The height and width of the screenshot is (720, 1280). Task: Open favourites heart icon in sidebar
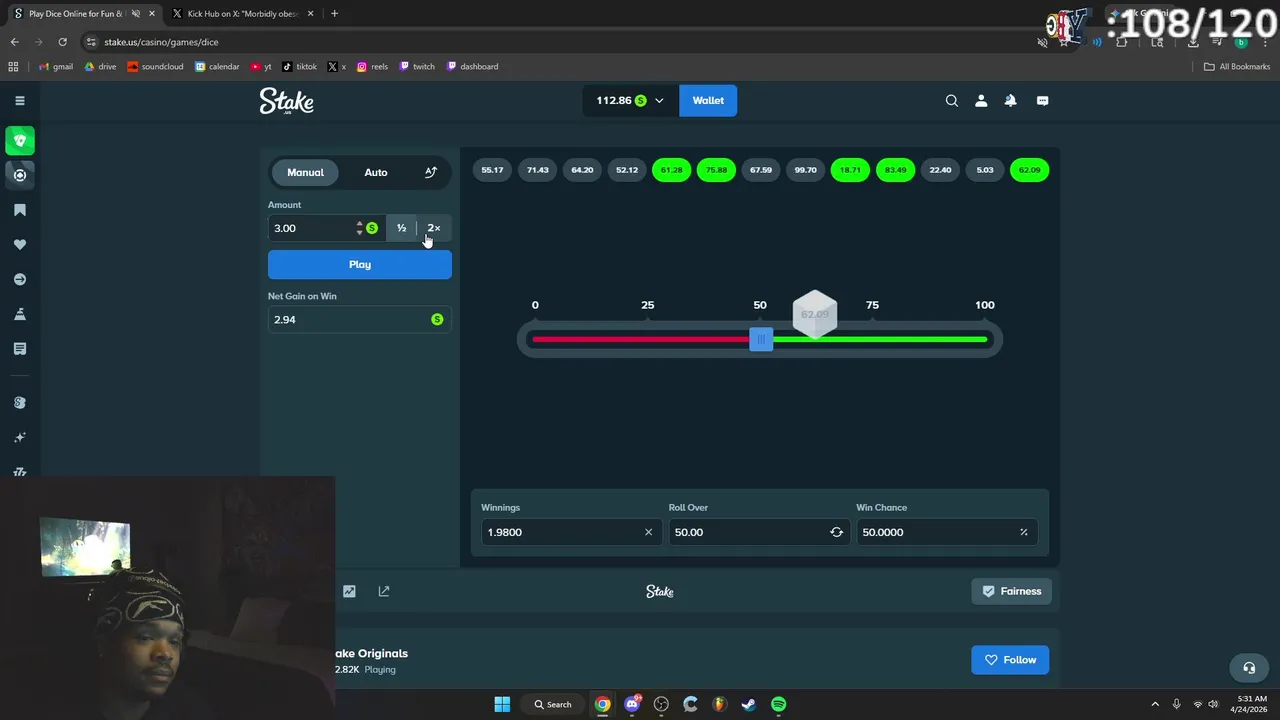[x=19, y=245]
